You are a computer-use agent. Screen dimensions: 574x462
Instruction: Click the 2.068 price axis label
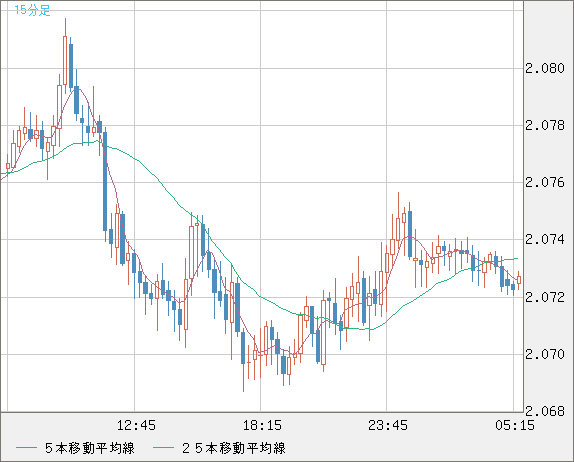545,411
